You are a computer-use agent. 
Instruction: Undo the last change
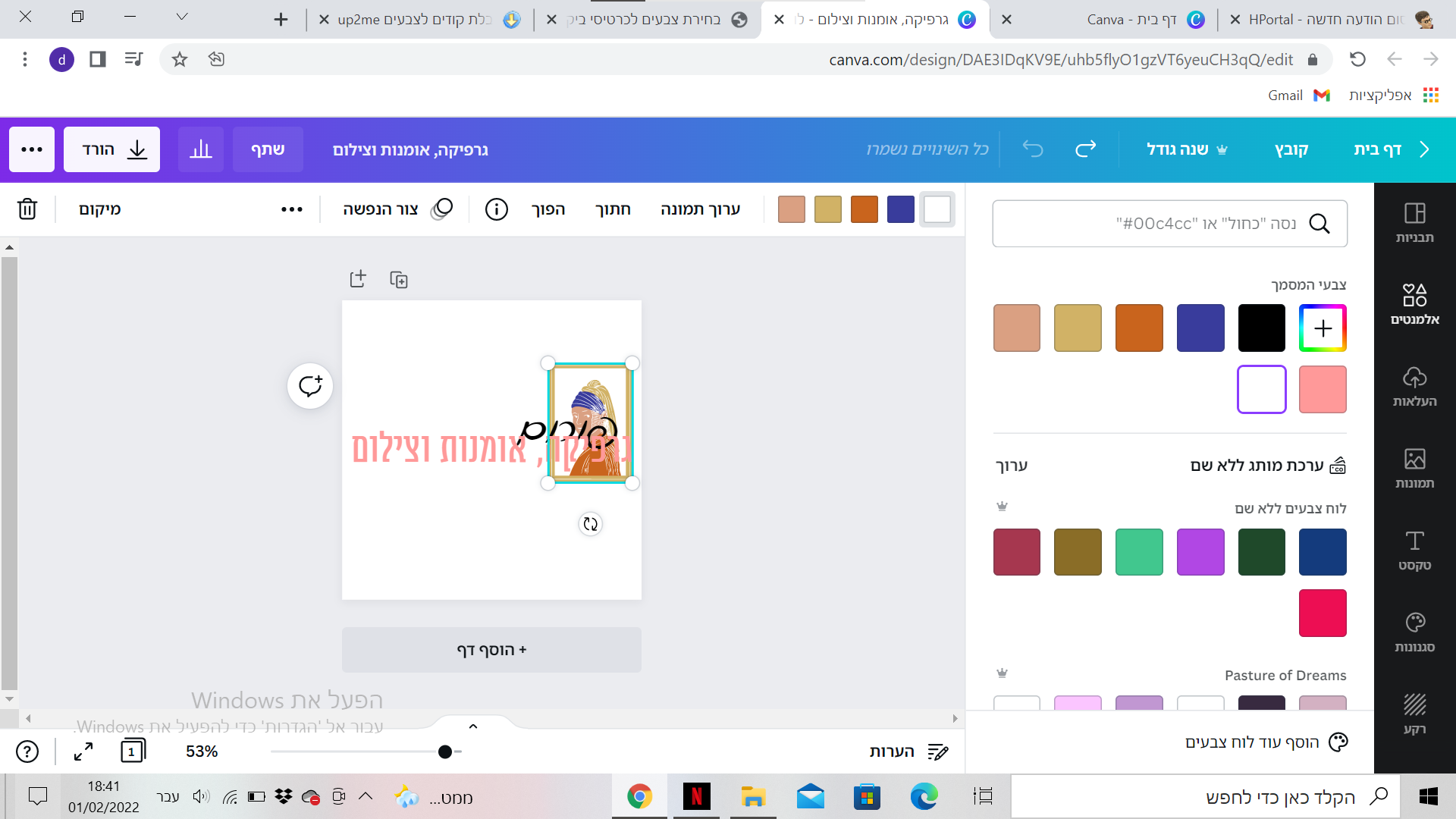tap(1033, 149)
